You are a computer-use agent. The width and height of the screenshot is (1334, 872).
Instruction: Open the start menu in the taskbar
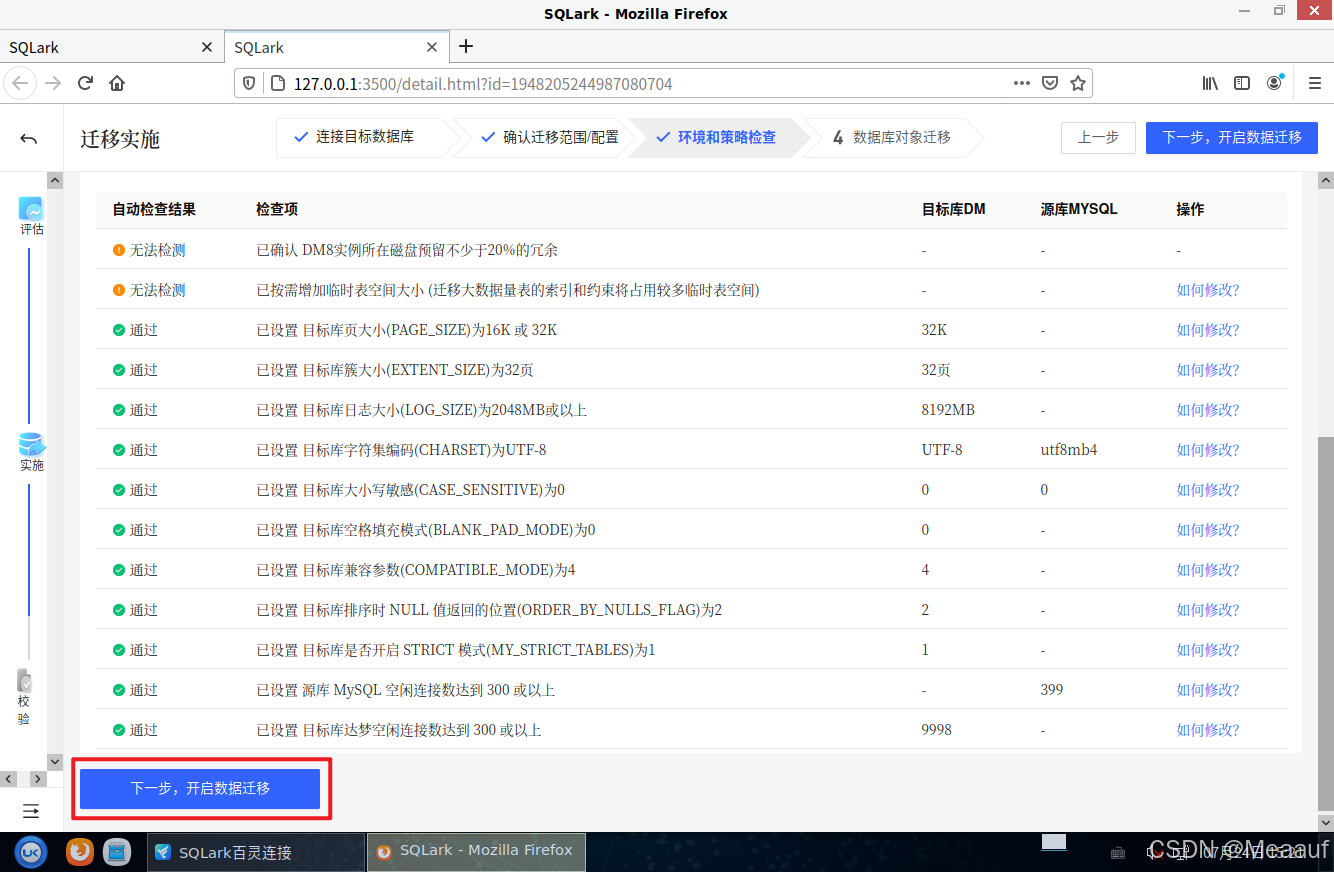pos(31,852)
